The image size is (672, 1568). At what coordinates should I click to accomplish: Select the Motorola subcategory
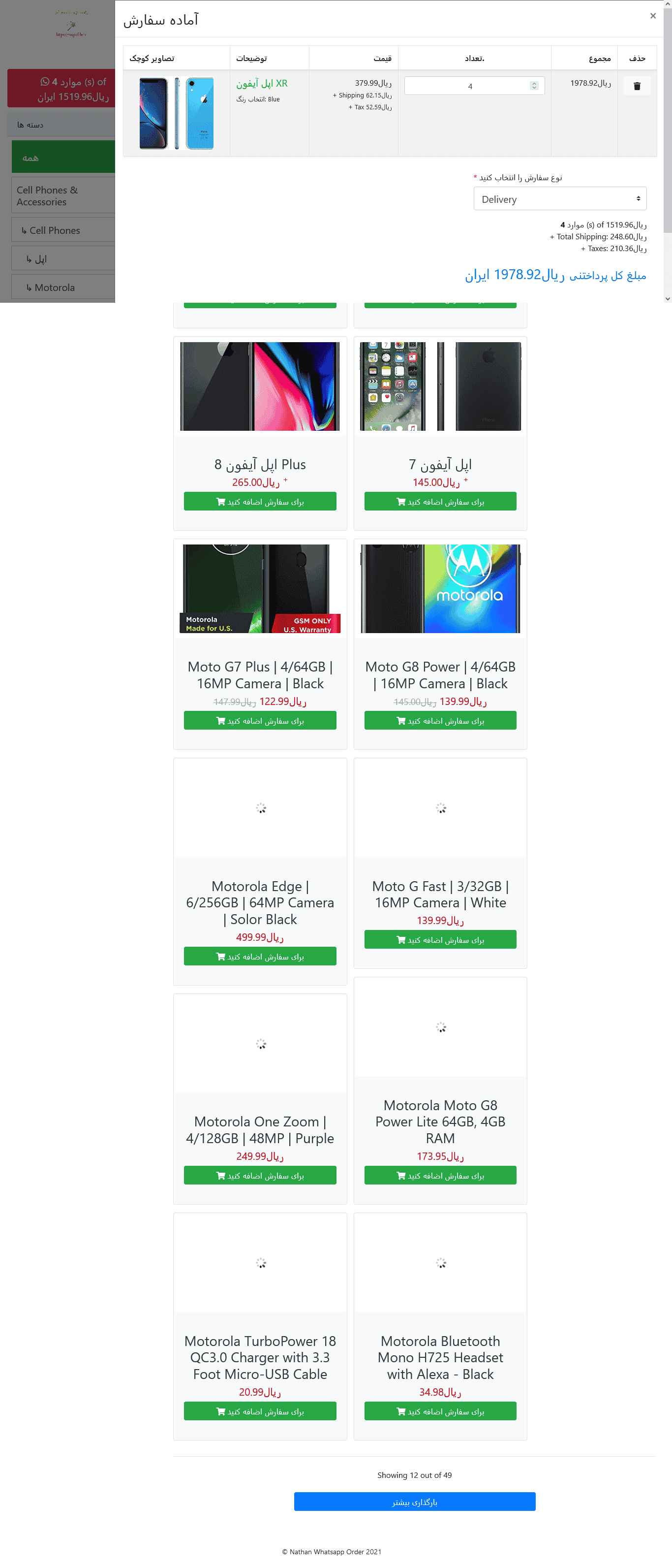pyautogui.click(x=62, y=288)
